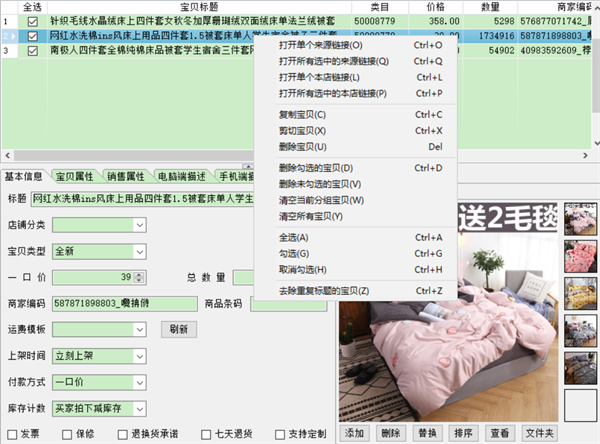This screenshot has height=444, width=600.
Task: Toggle checkbox for row 1 item
Action: coord(33,21)
